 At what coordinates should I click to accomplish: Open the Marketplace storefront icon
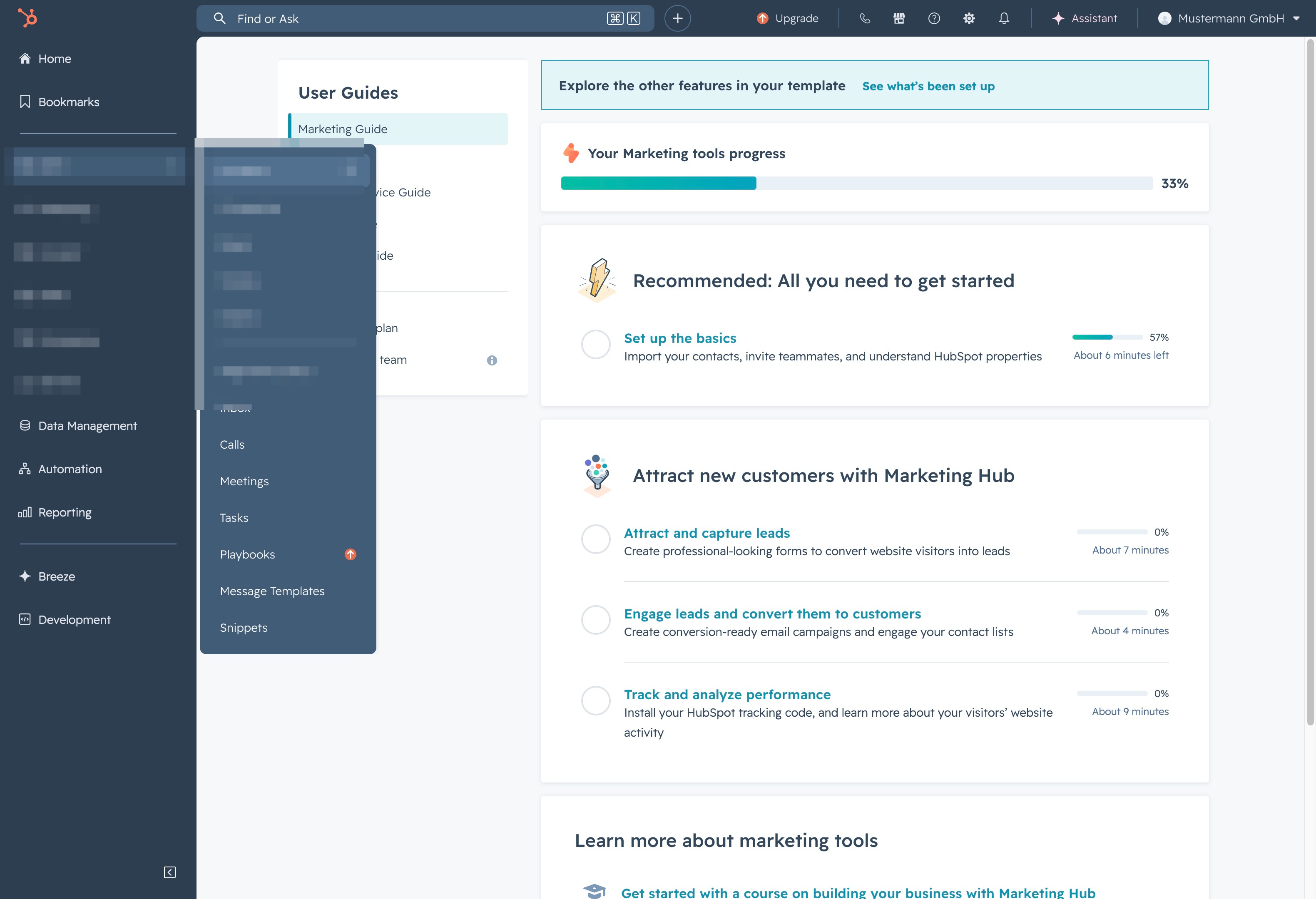[899, 19]
